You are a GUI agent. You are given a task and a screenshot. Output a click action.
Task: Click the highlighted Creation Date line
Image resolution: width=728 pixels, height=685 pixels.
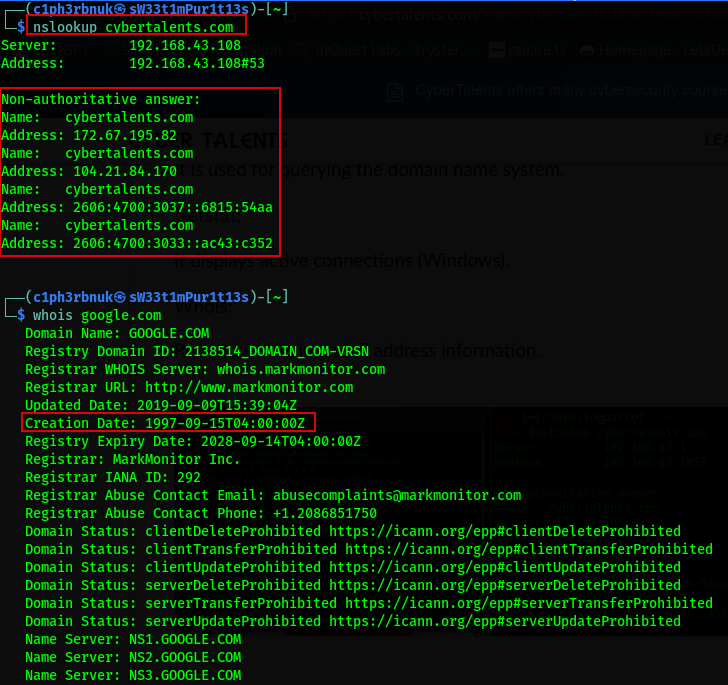click(x=169, y=423)
